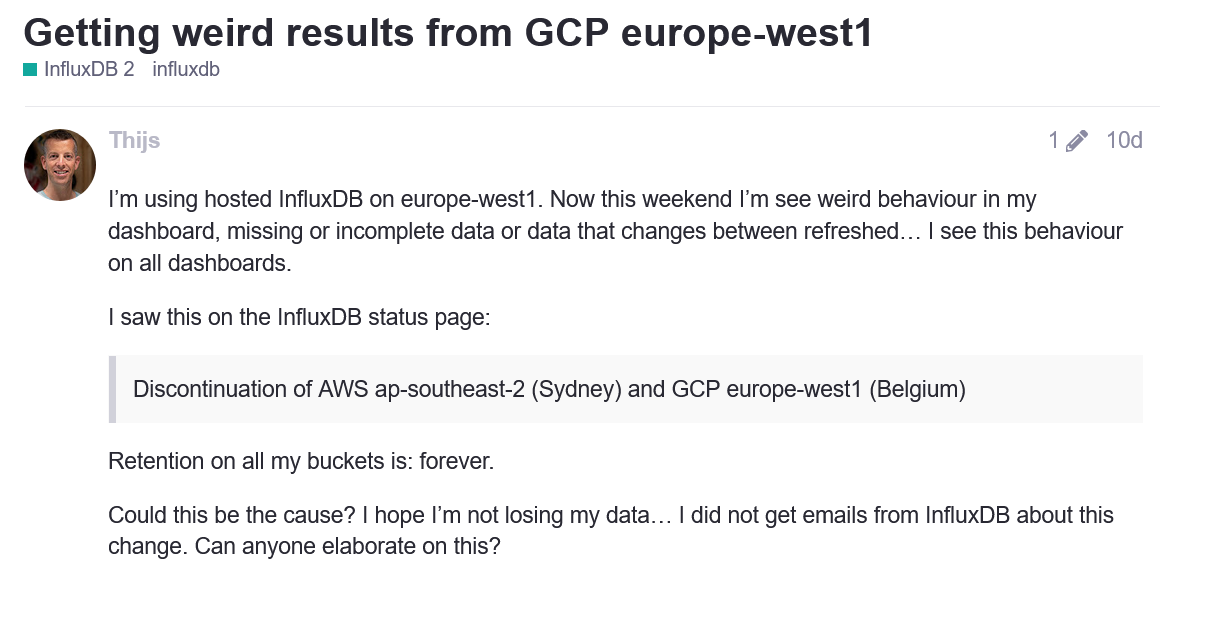Screen dimensions: 1206x624
Task: Click the teal InfluxDB 2 category square
Action: point(30,70)
